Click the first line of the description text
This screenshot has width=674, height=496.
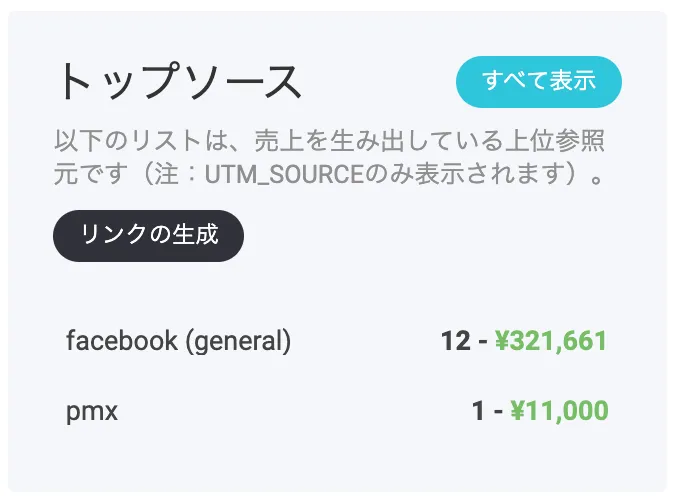click(328, 141)
